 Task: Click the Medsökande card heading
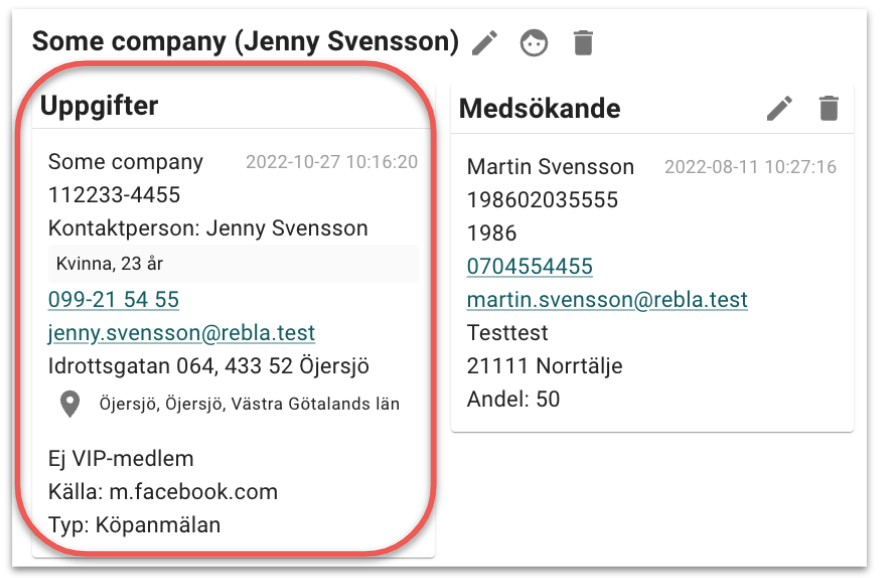tap(539, 109)
